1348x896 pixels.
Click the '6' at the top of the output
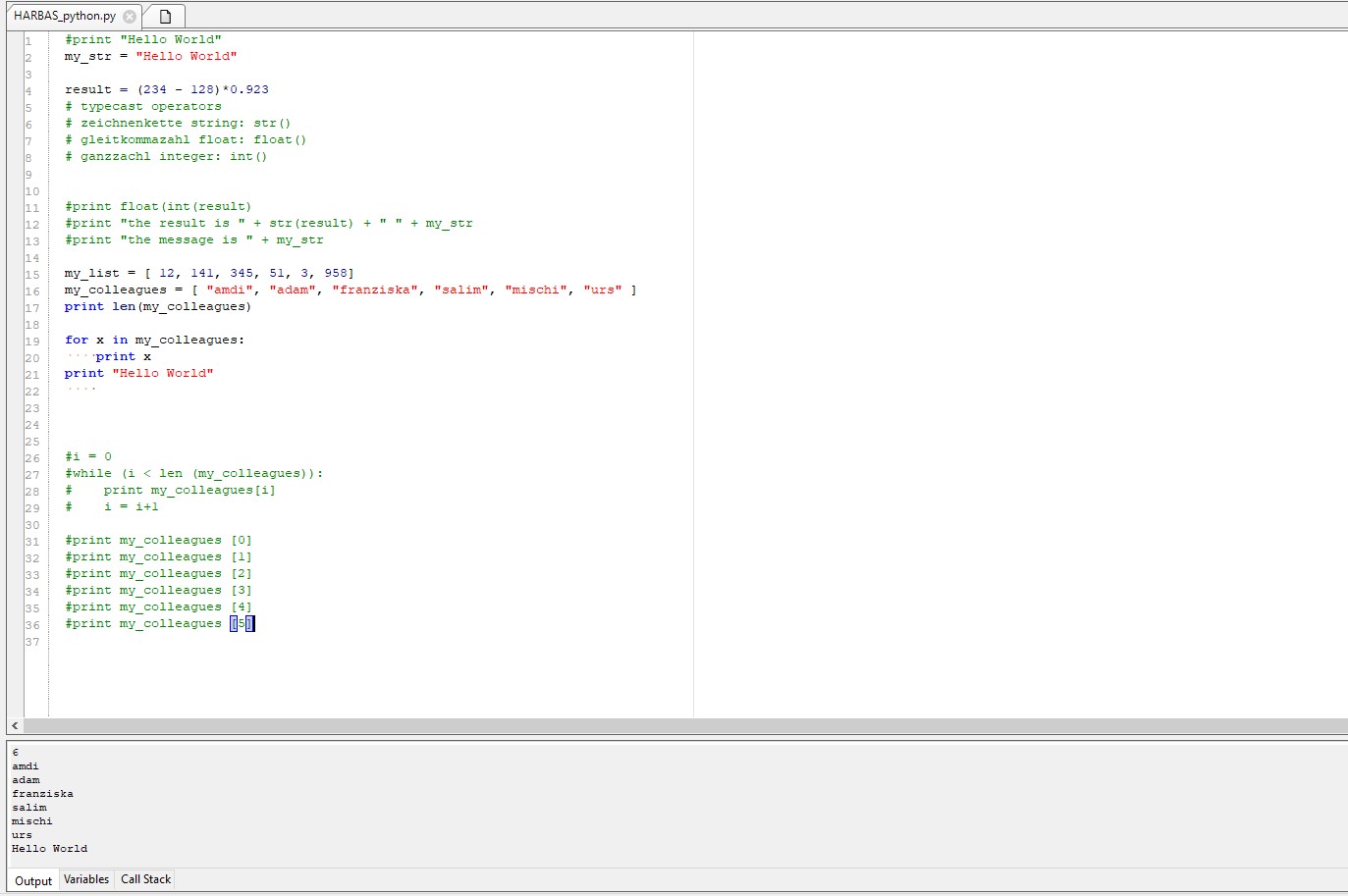click(16, 752)
